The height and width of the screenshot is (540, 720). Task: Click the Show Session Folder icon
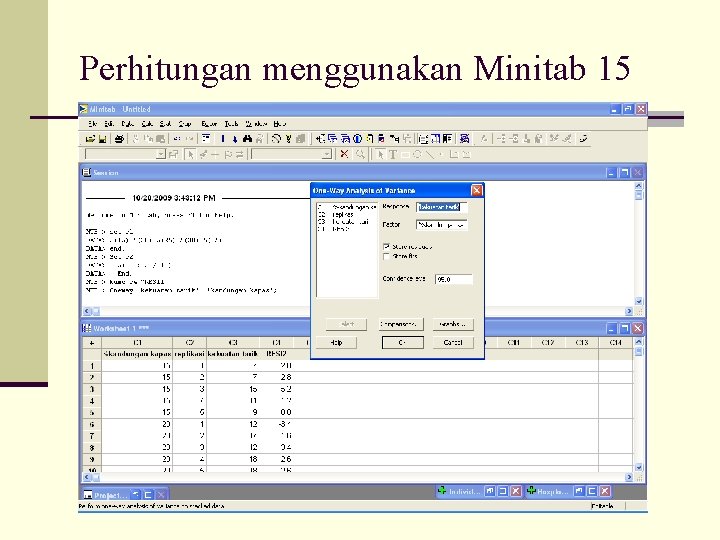click(321, 139)
